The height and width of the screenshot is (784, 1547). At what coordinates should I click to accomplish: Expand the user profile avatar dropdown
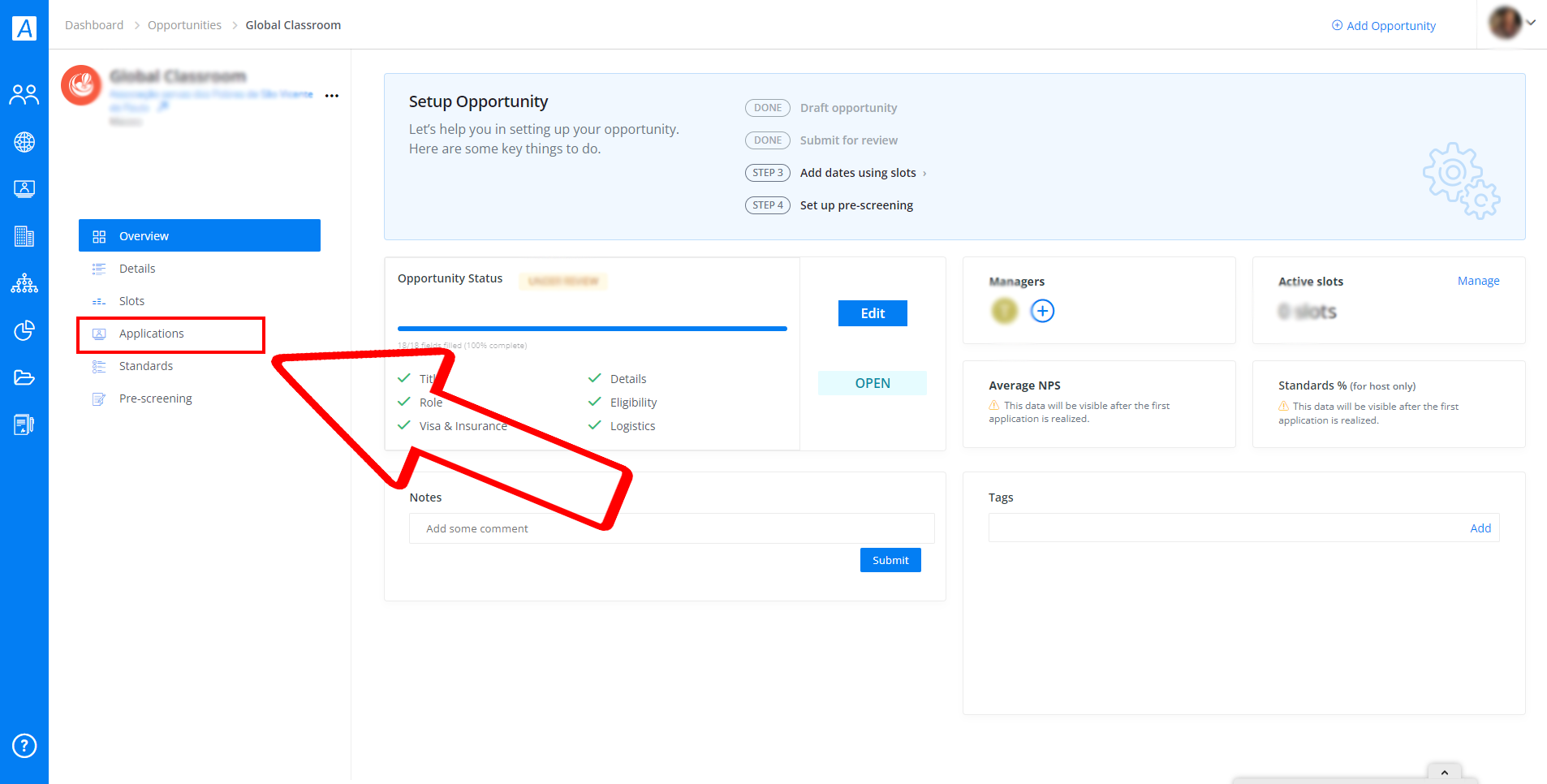coord(1512,23)
